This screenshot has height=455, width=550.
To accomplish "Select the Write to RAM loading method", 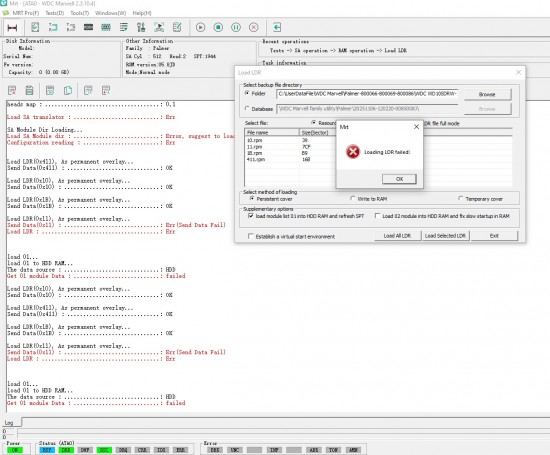I will point(353,199).
